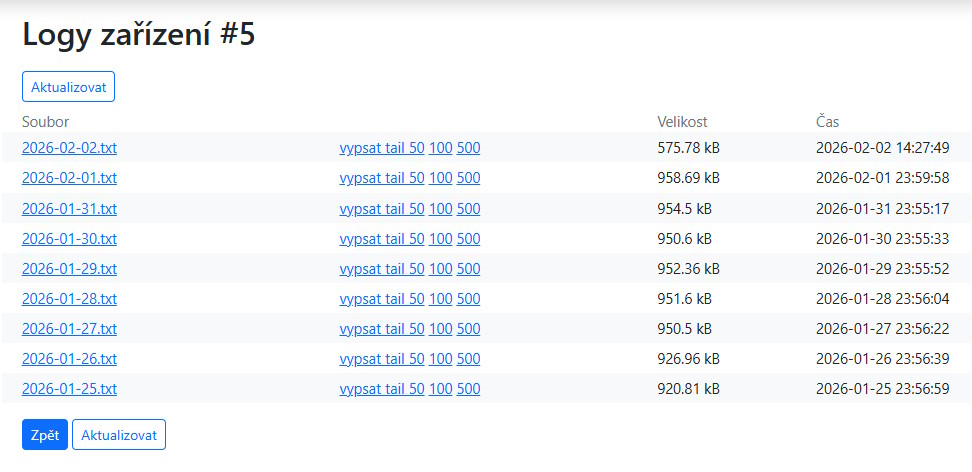Open log file 2026-01-26.txt

(69, 359)
